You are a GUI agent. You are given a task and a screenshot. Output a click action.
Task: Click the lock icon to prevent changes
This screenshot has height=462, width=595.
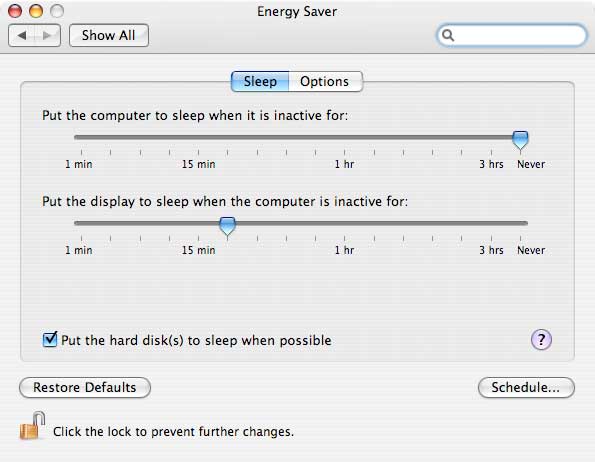coord(32,426)
